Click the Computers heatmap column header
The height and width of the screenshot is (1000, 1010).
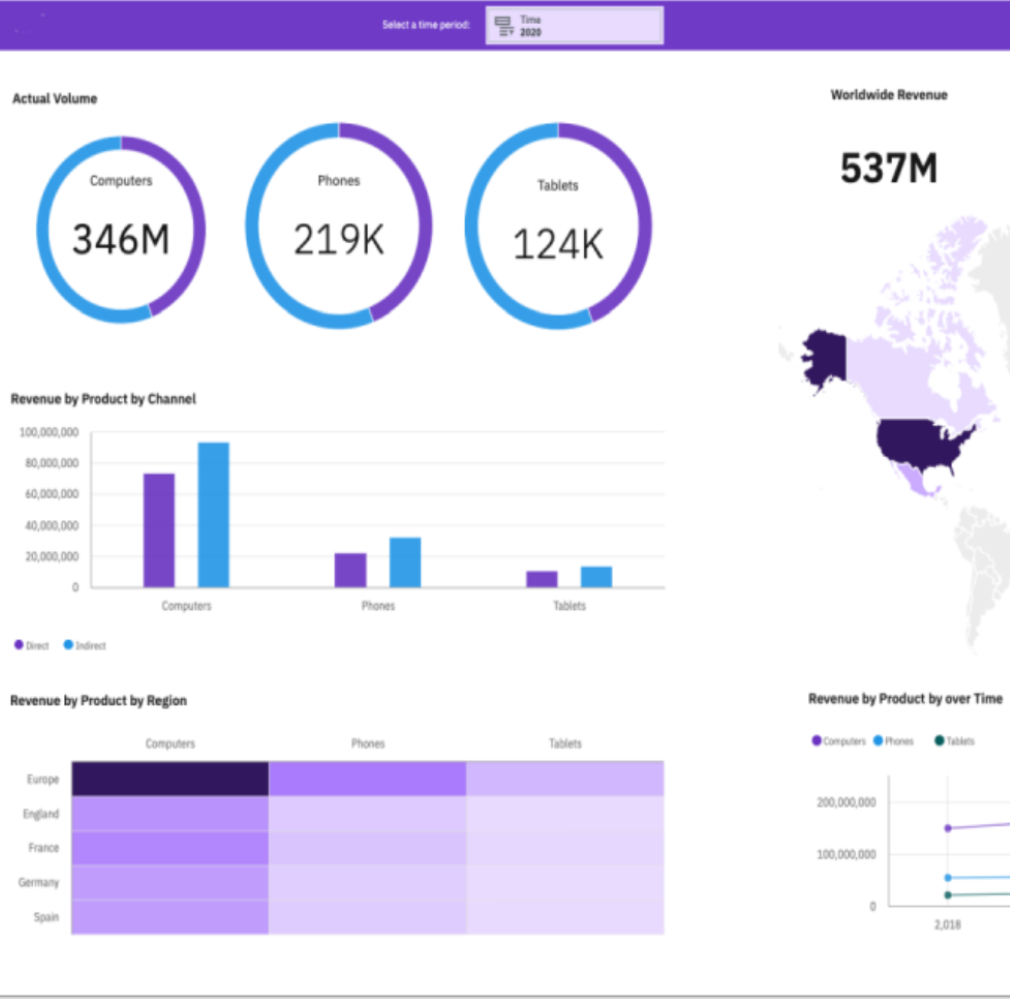click(x=170, y=744)
